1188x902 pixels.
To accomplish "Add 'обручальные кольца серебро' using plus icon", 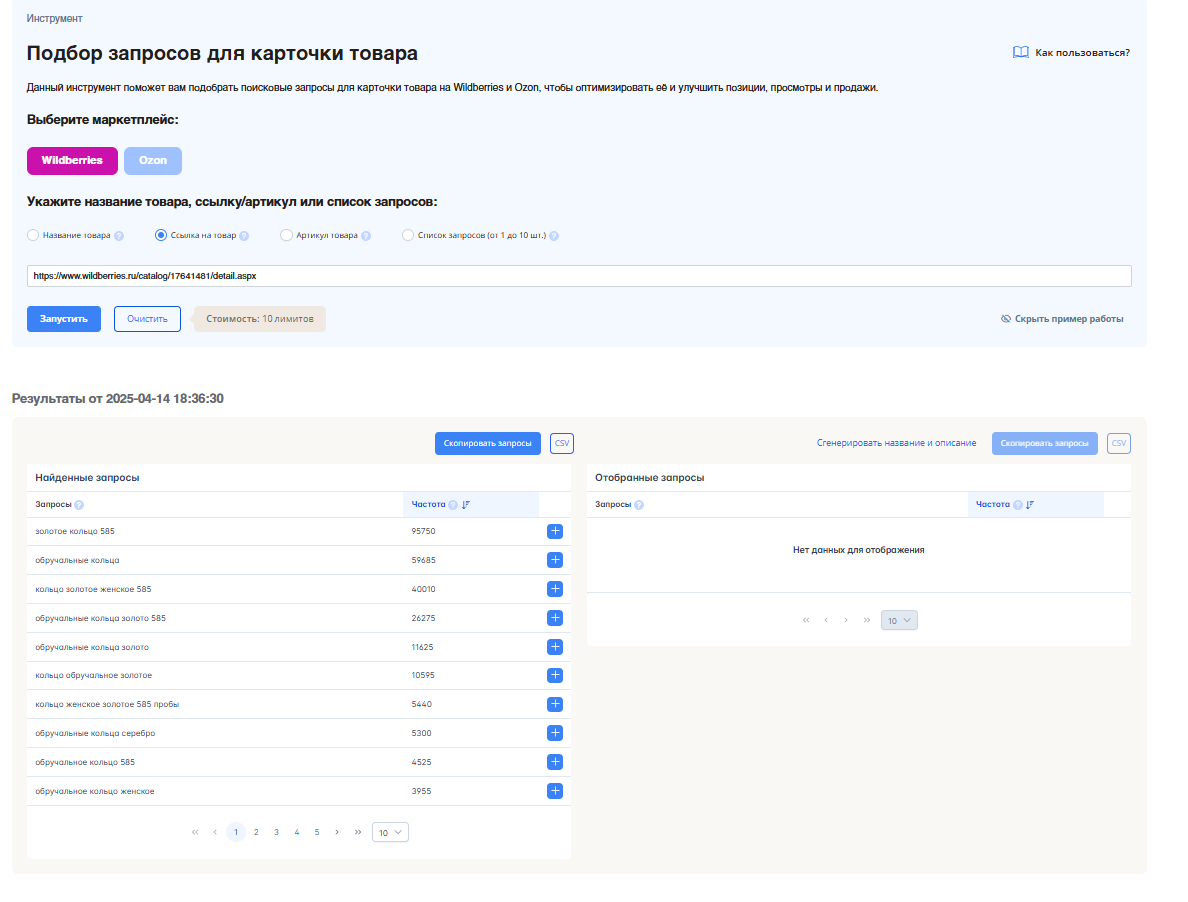I will [555, 733].
